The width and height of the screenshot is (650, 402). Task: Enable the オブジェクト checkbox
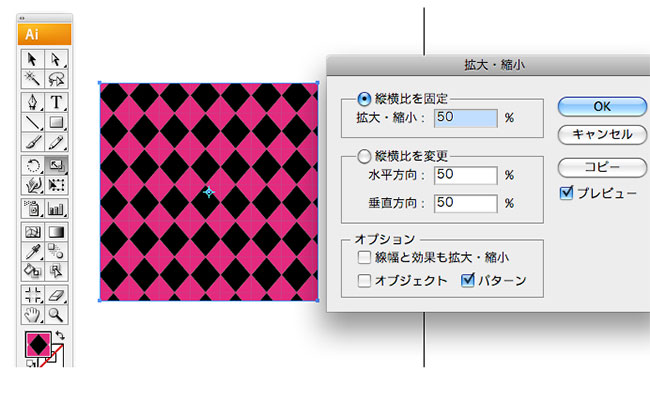click(x=364, y=281)
